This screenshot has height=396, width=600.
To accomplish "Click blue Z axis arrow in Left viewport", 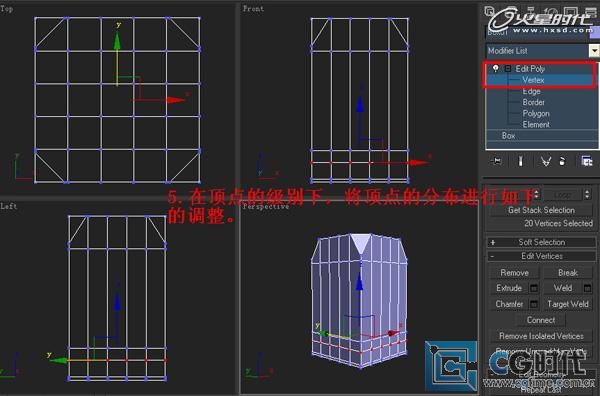I will (117, 301).
